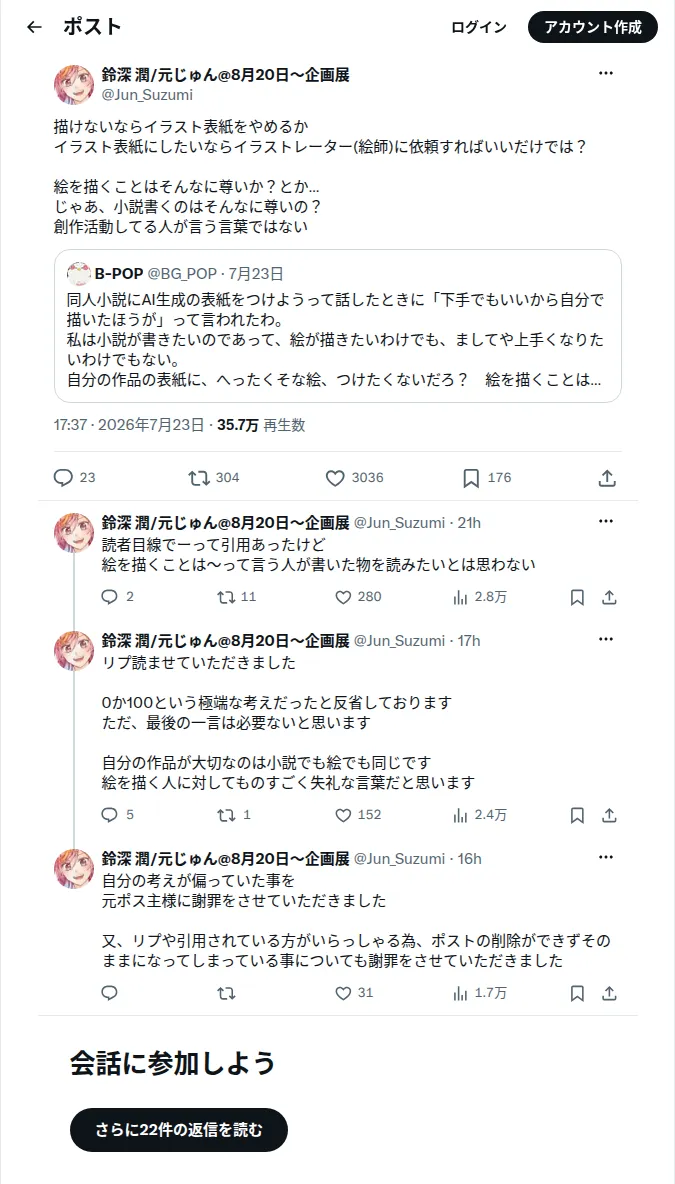Image resolution: width=675 pixels, height=1184 pixels.
Task: Open more options on the 21h reply
Action: click(606, 521)
